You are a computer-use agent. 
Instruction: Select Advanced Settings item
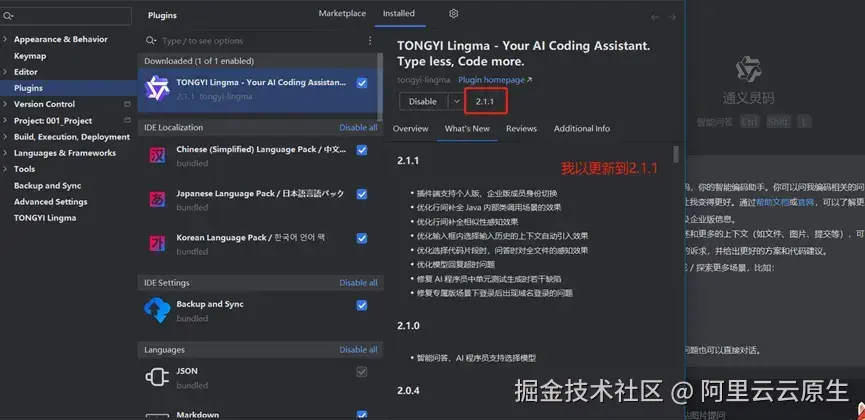click(x=51, y=201)
